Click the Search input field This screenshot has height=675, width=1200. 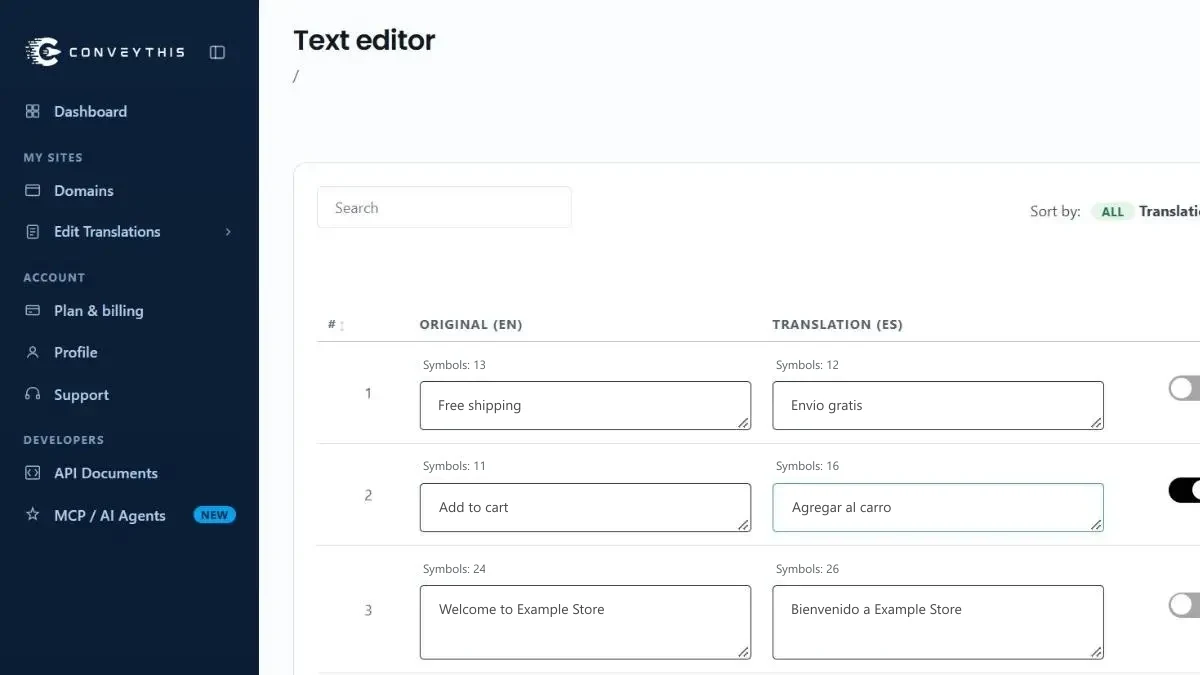444,207
